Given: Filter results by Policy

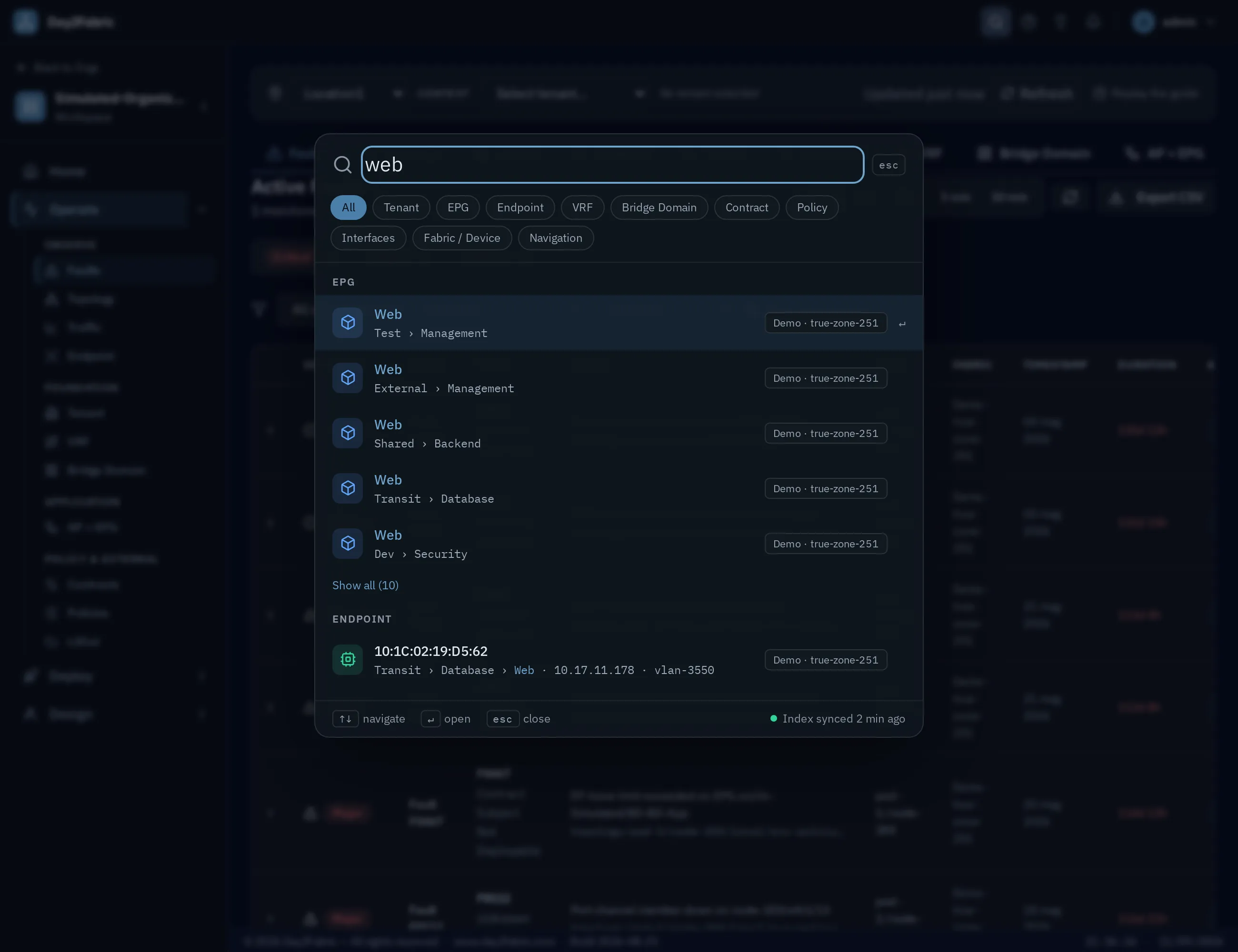Looking at the screenshot, I should click(x=812, y=208).
